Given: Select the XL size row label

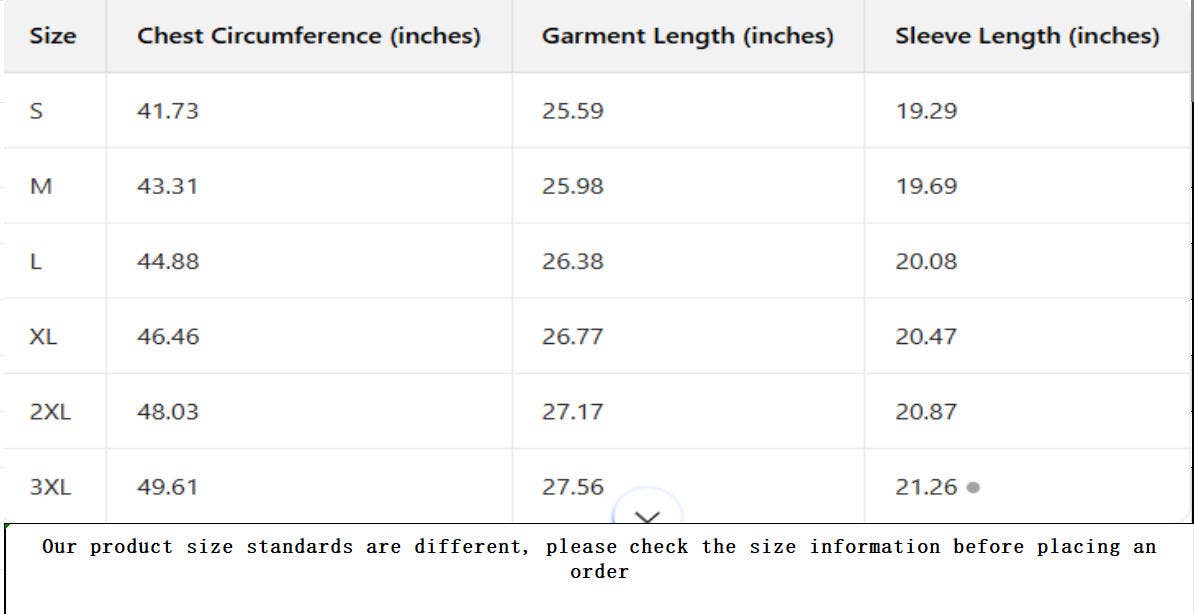Looking at the screenshot, I should coord(43,336).
